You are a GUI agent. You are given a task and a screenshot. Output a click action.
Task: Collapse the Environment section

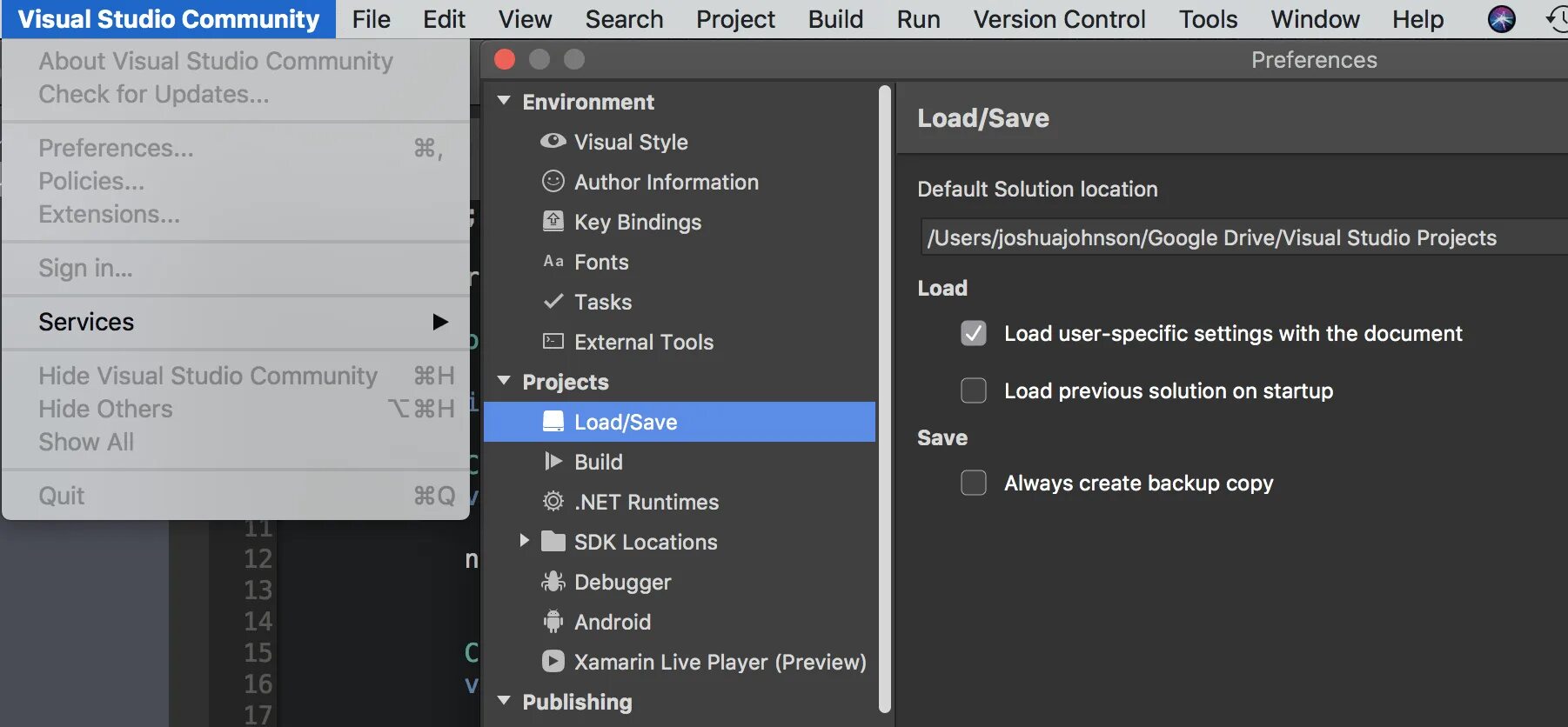pyautogui.click(x=504, y=101)
